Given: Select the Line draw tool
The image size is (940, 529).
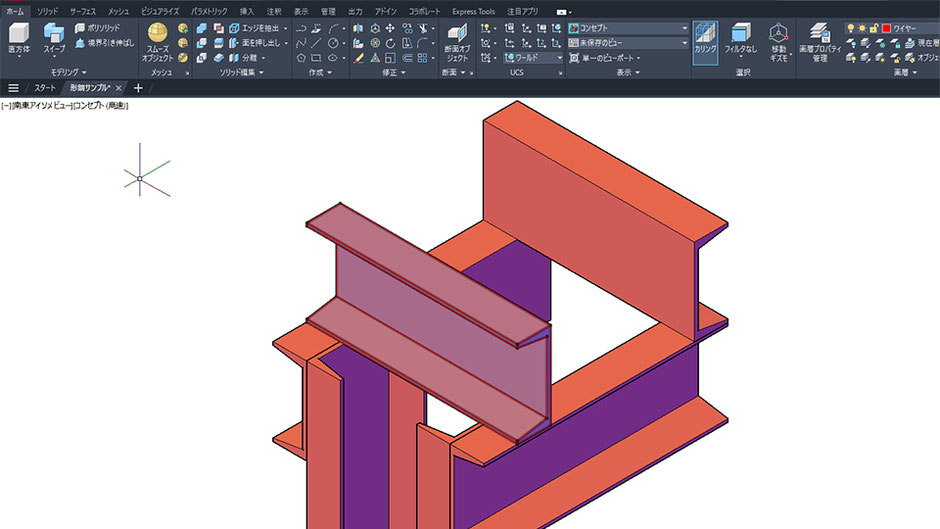Looking at the screenshot, I should pyautogui.click(x=316, y=43).
